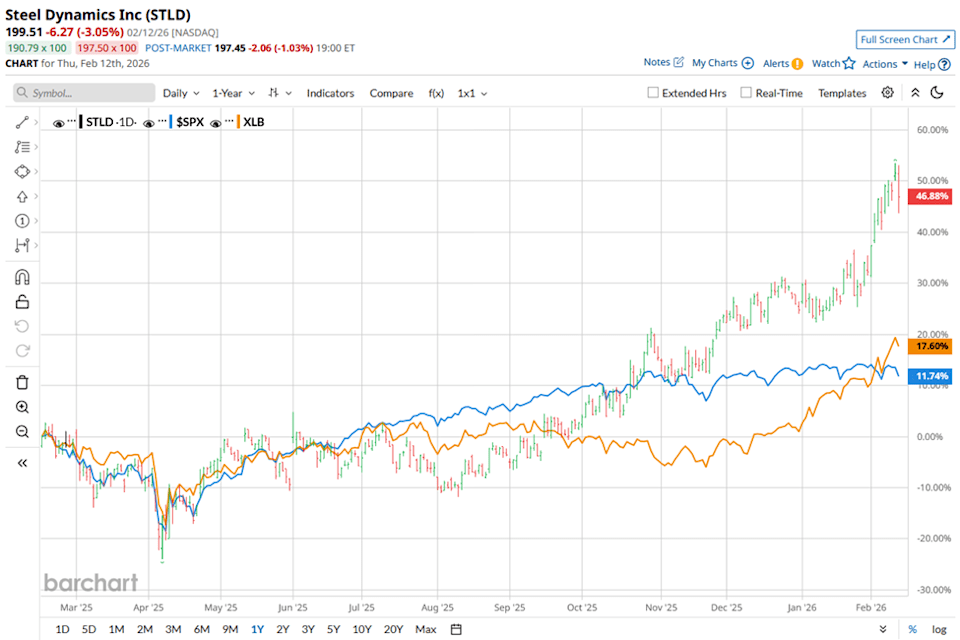Click the Full Screen Chart button

(905, 39)
